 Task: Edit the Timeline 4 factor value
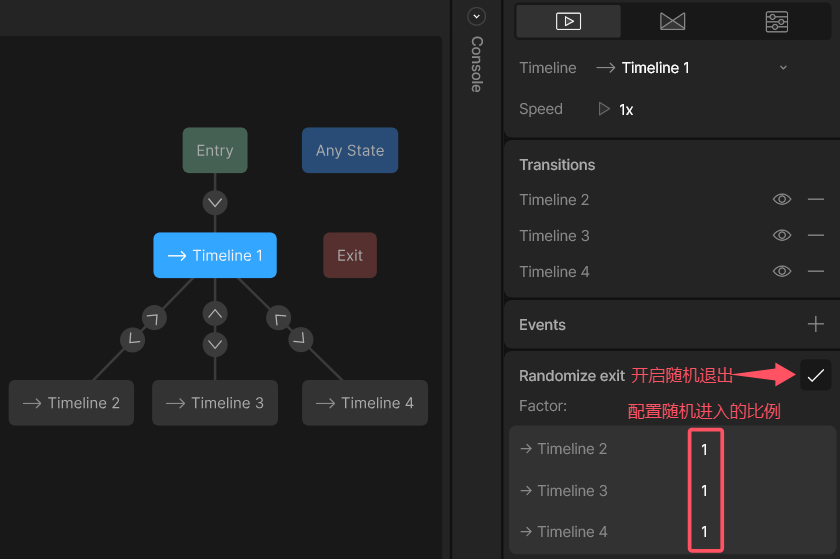click(x=705, y=532)
